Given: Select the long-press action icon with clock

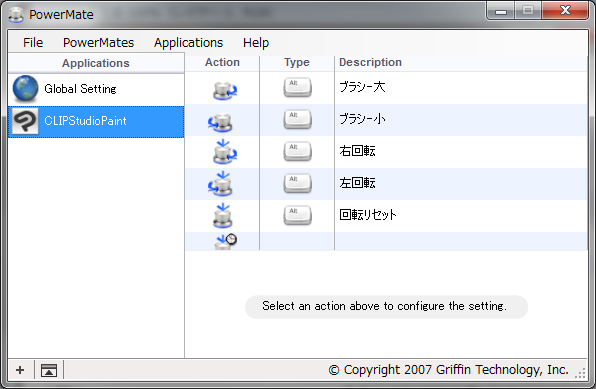Looking at the screenshot, I should pos(226,241).
